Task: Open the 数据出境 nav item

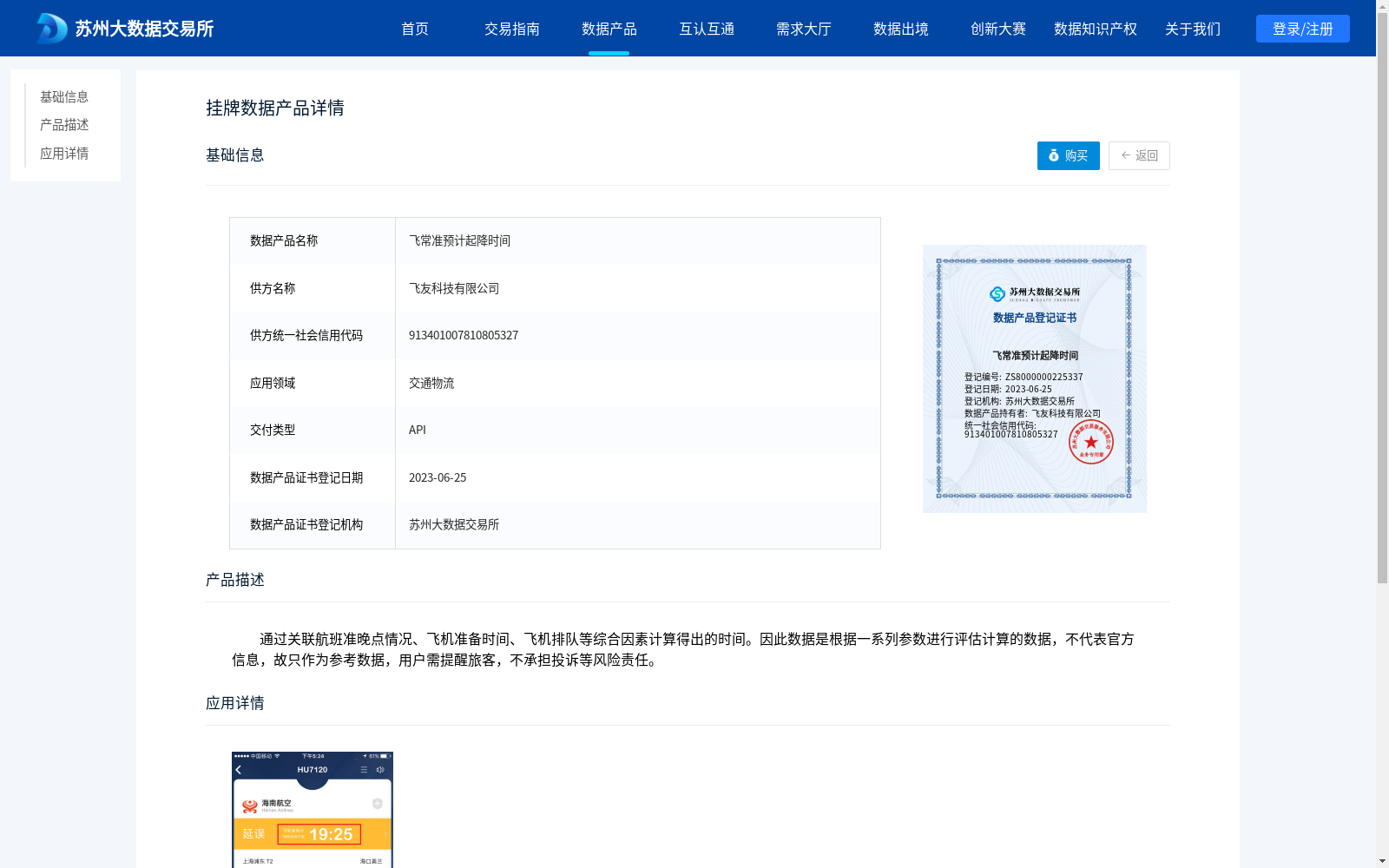Action: (901, 29)
